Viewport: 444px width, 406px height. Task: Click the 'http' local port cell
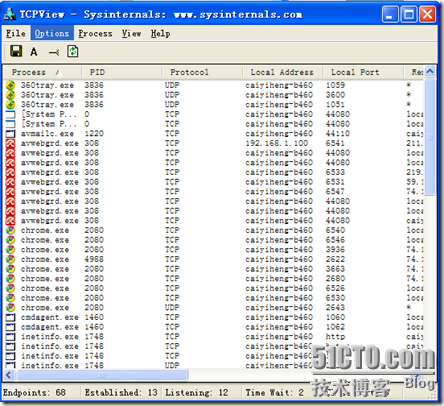335,337
